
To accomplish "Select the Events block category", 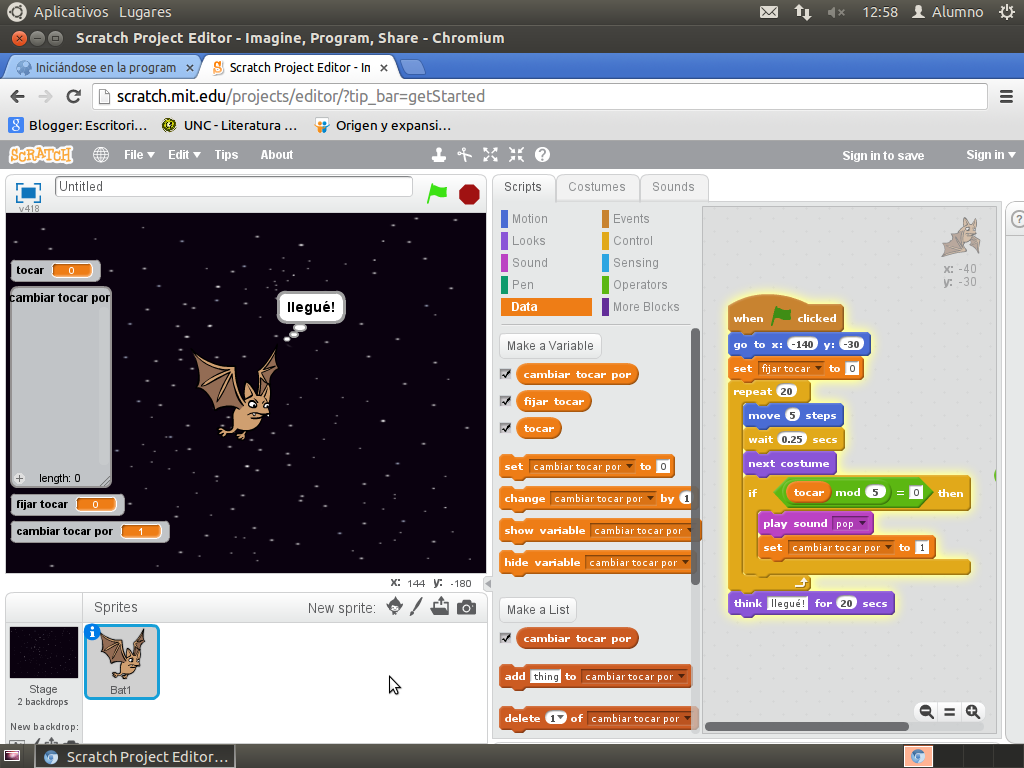I will [631, 219].
